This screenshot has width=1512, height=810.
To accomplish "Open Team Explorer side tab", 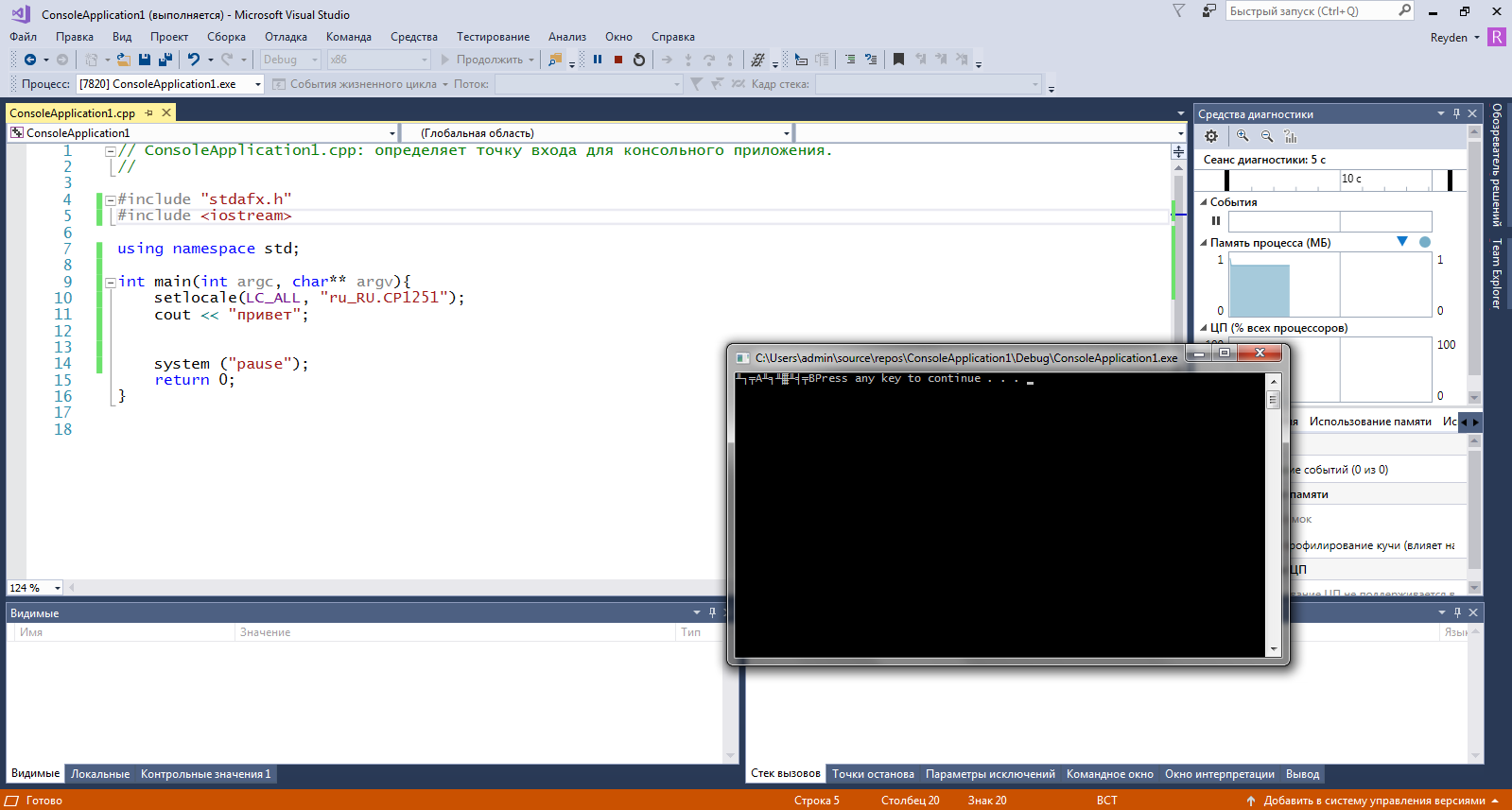I will [1497, 274].
